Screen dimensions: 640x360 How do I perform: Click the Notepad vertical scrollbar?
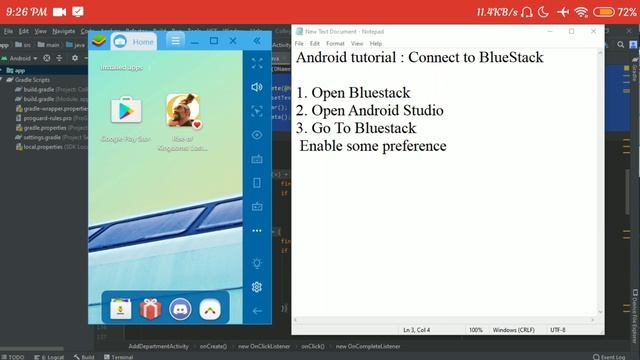pyautogui.click(x=600, y=182)
